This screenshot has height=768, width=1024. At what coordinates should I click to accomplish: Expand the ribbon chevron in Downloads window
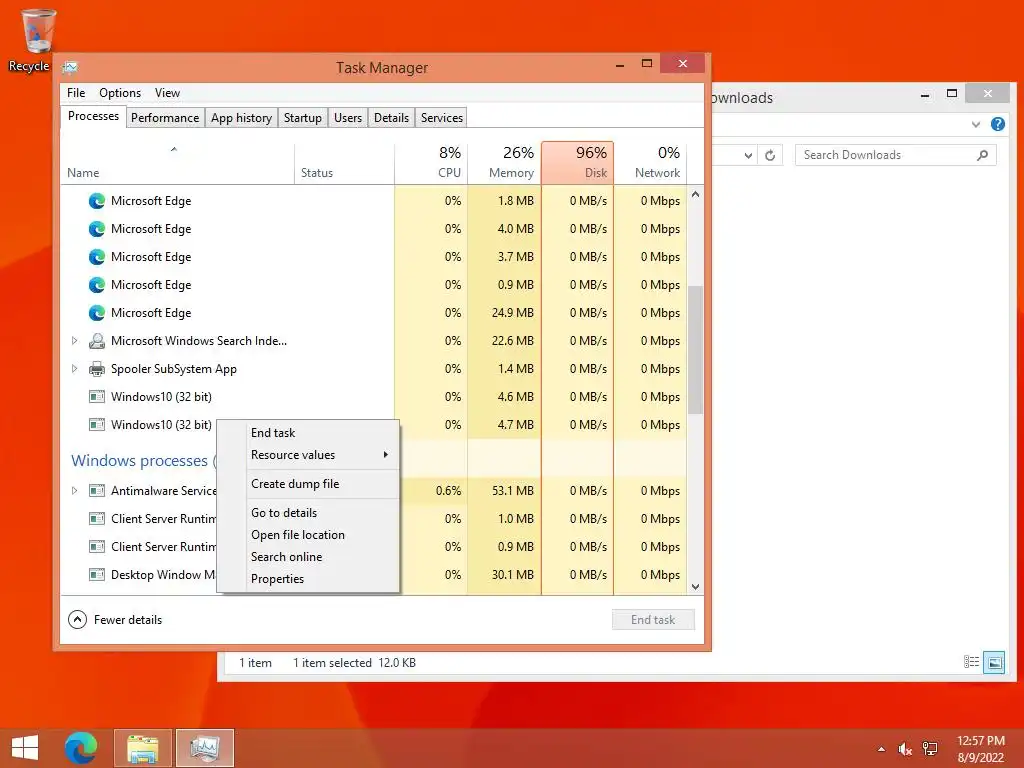tap(976, 124)
